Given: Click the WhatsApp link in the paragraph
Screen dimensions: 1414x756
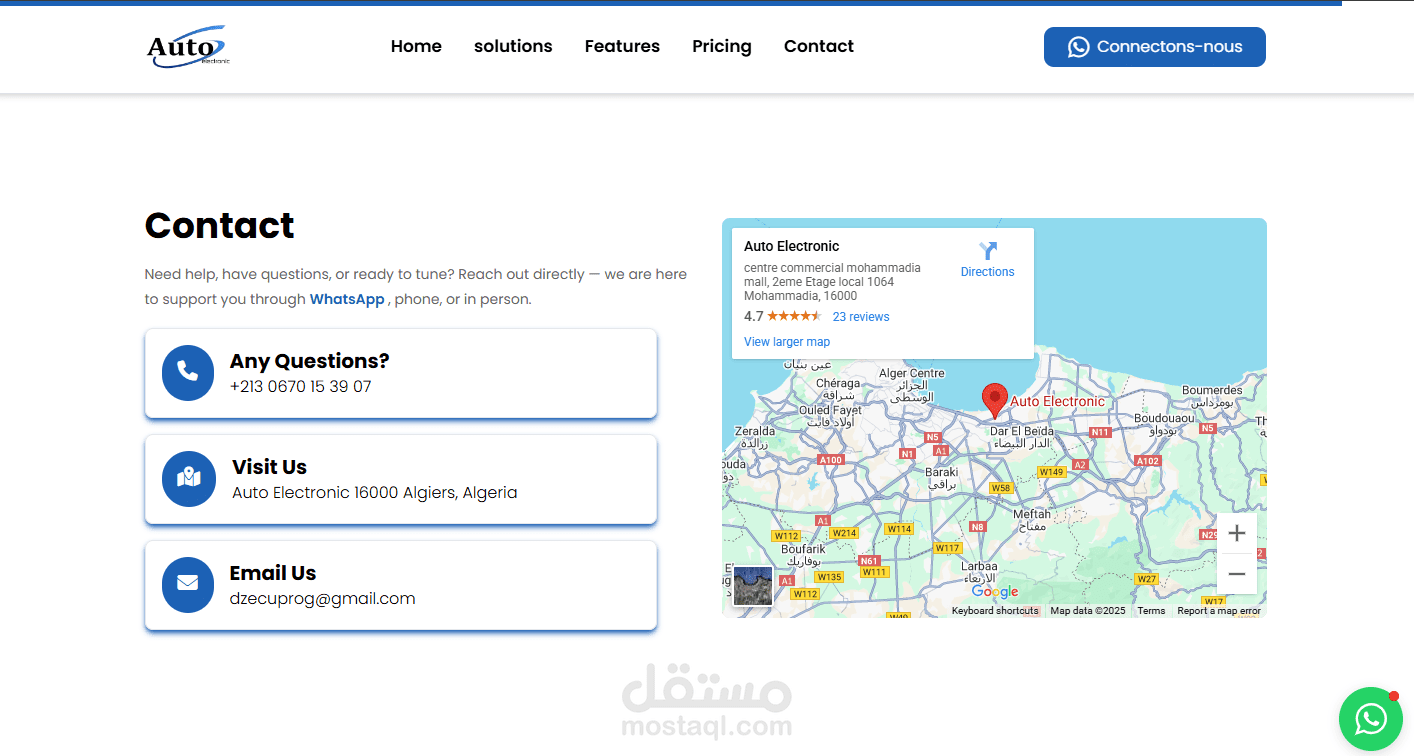Looking at the screenshot, I should pos(347,299).
